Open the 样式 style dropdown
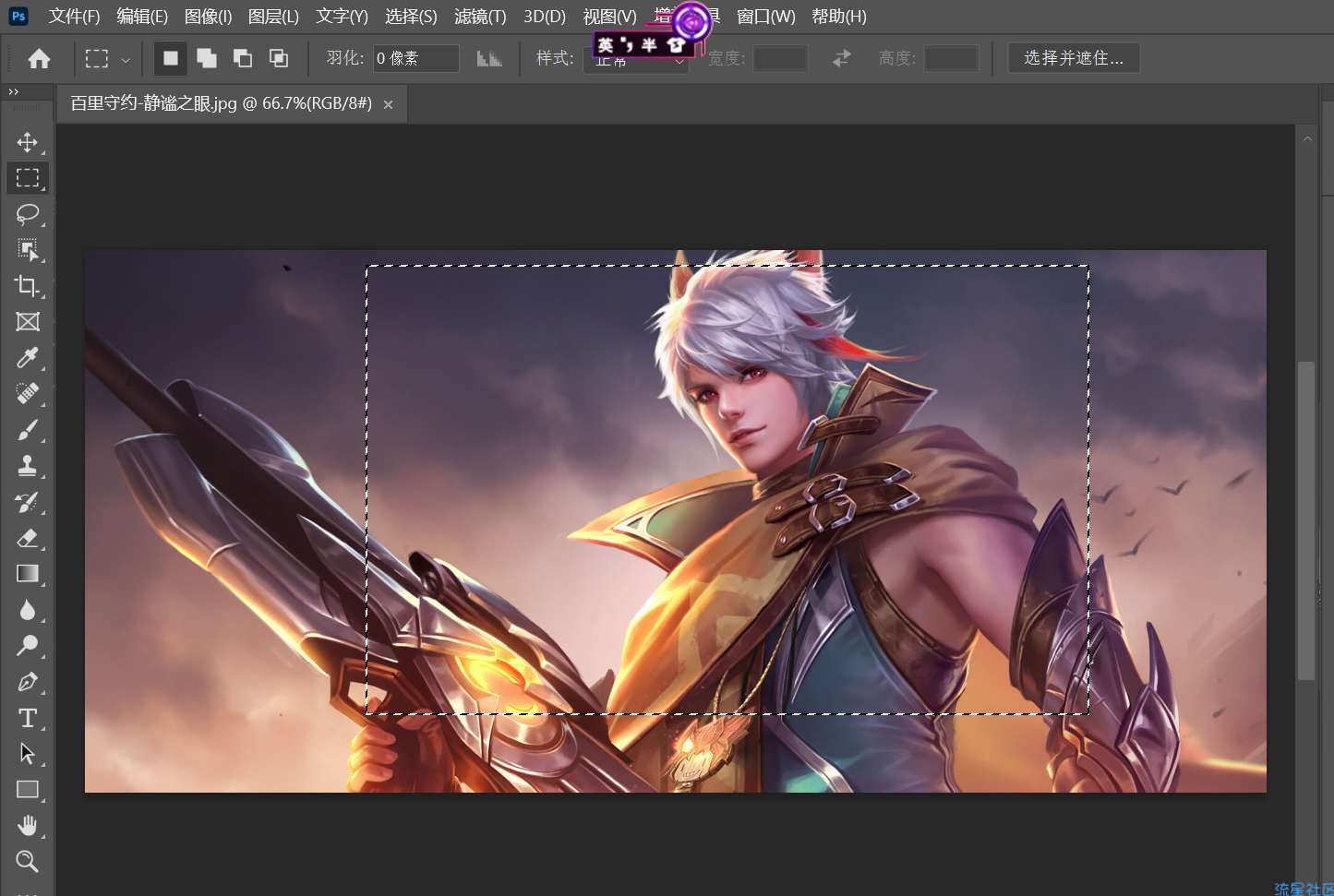This screenshot has width=1334, height=896. click(x=636, y=59)
